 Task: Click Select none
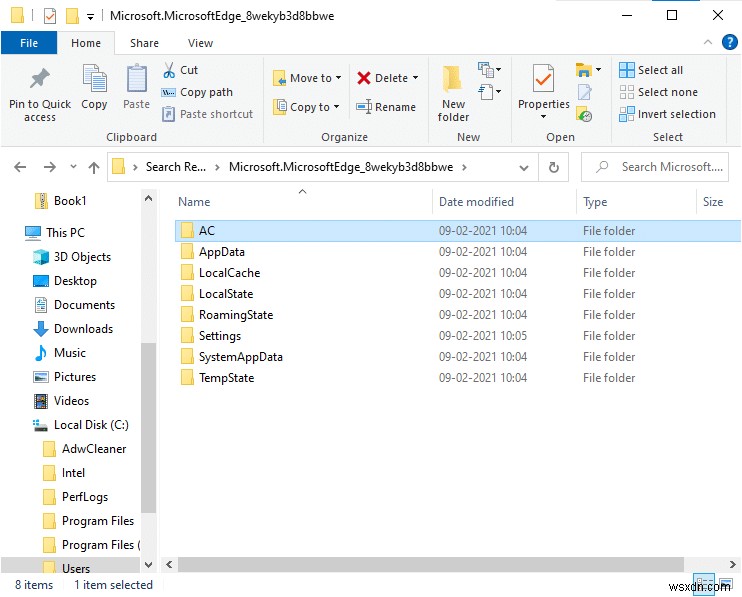(659, 92)
